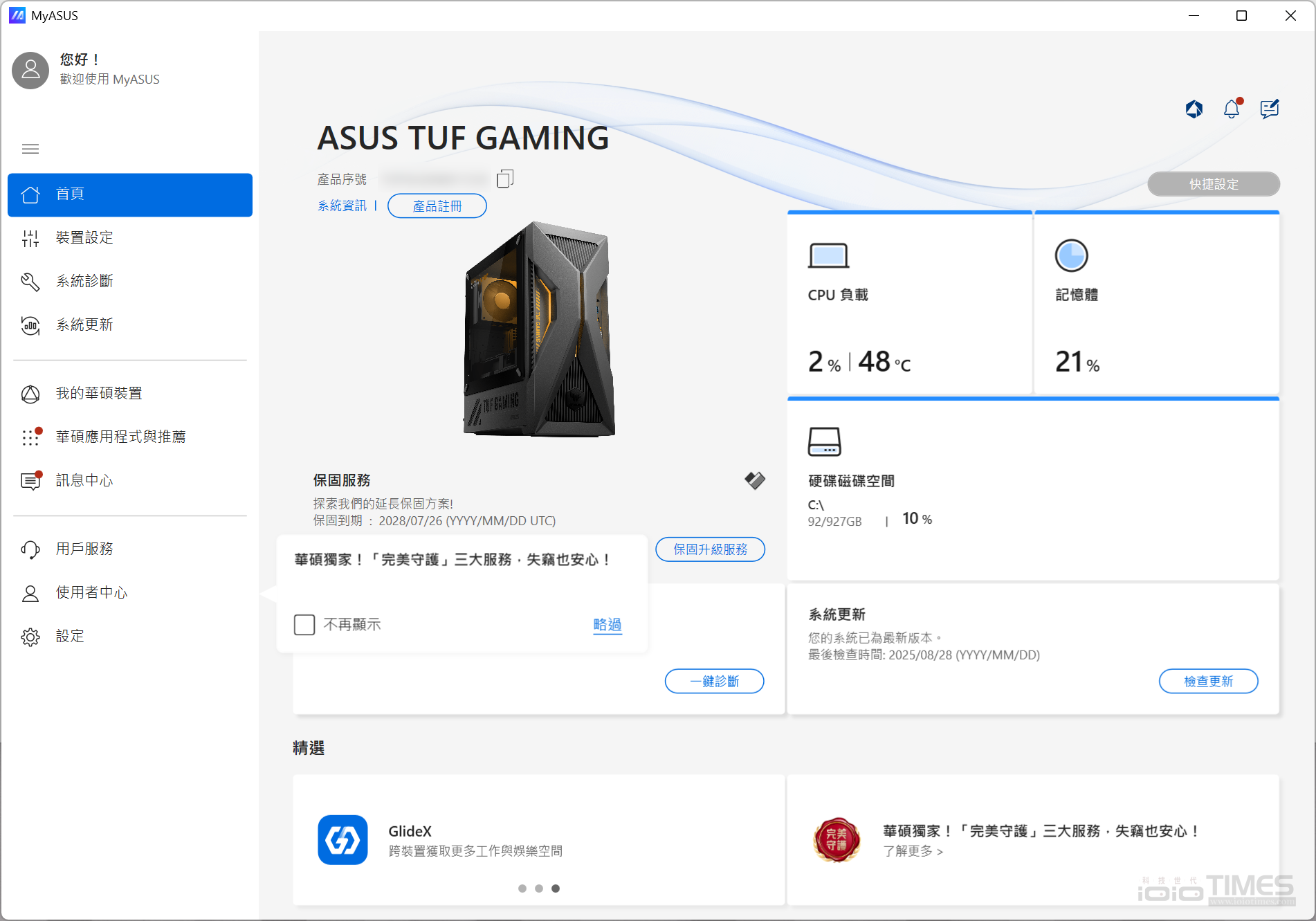Click the warranty badge icon
This screenshot has width=1316, height=921.
(x=755, y=480)
